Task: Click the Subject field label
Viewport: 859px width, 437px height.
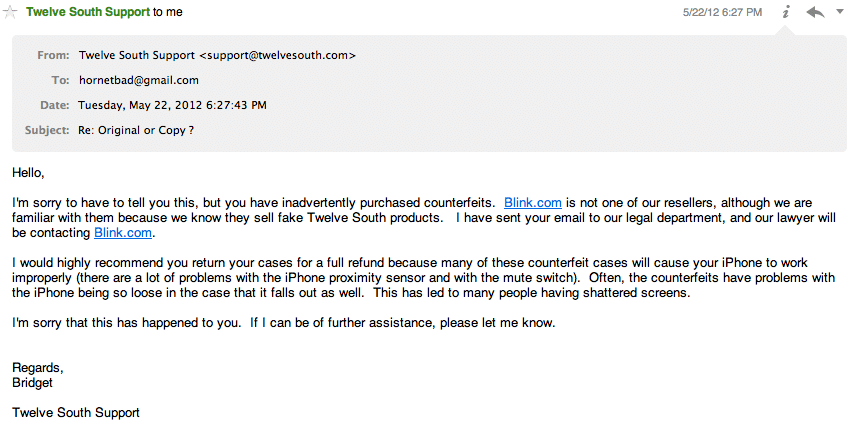Action: coord(47,130)
